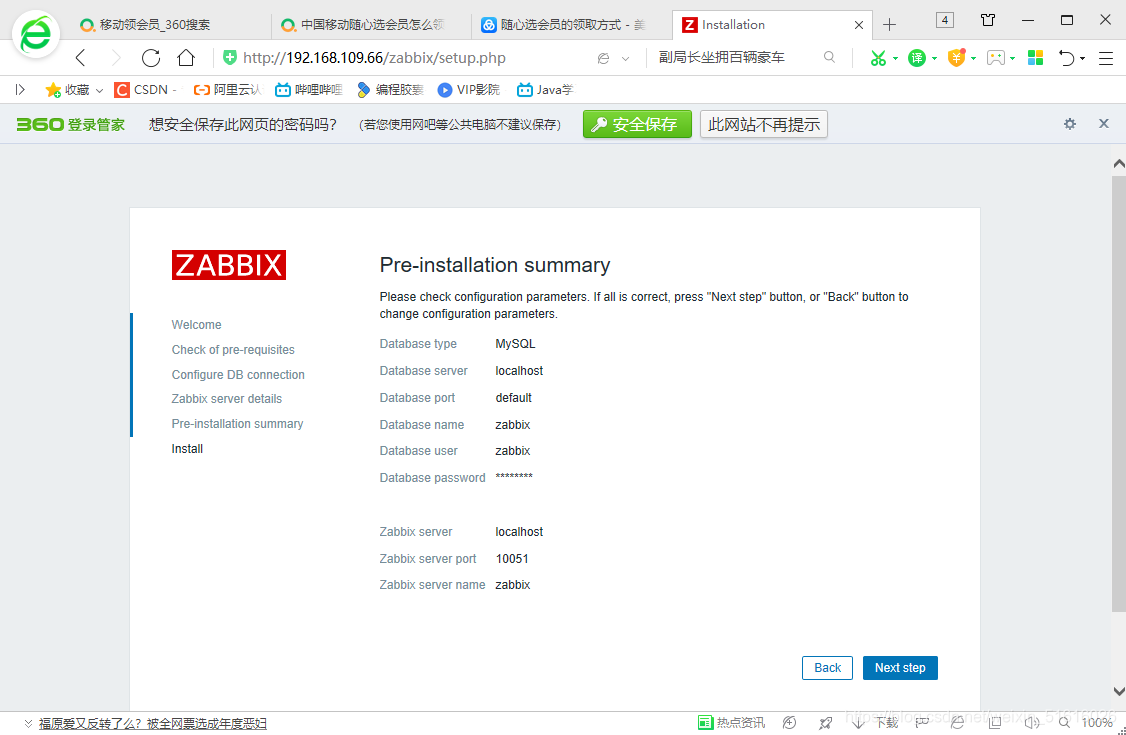
Task: Switch to the 中国移动随心选会员怎么领 tab
Action: point(372,25)
